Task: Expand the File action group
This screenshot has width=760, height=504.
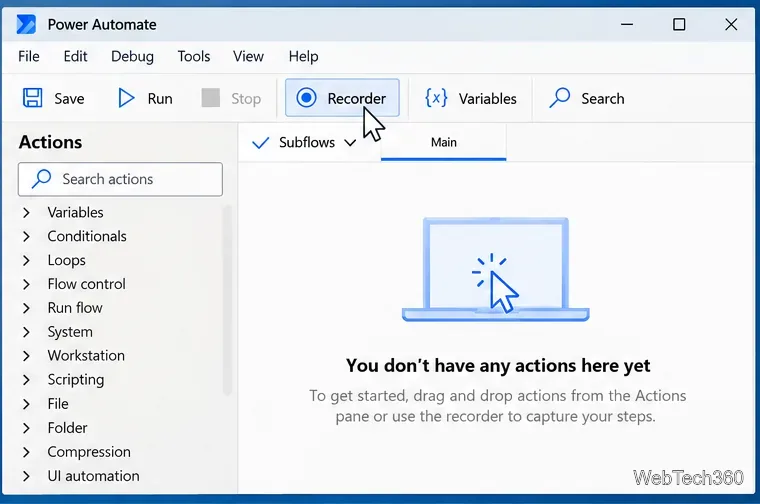Action: (x=27, y=404)
